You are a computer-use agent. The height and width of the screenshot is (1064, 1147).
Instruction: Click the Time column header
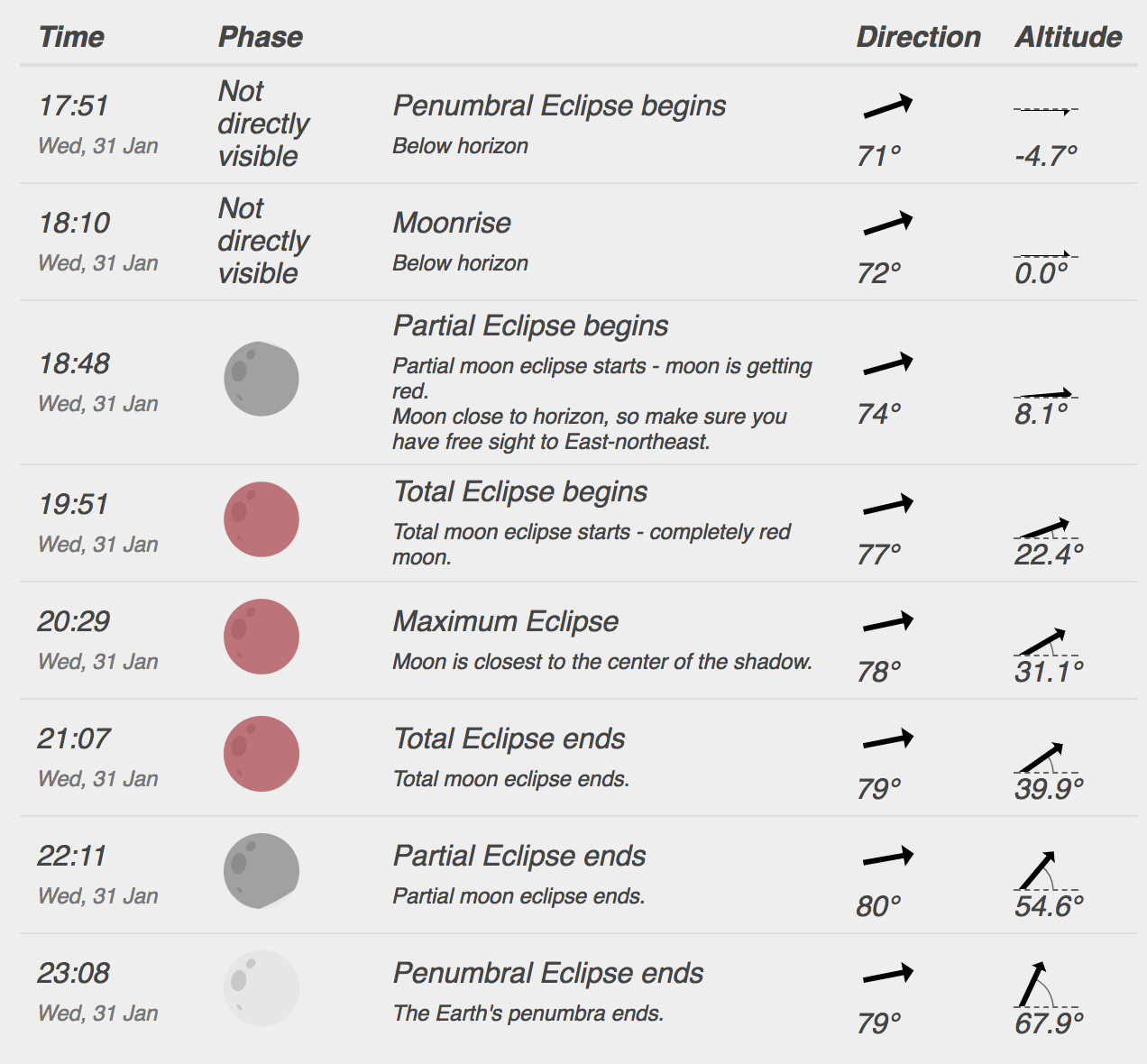[x=71, y=37]
